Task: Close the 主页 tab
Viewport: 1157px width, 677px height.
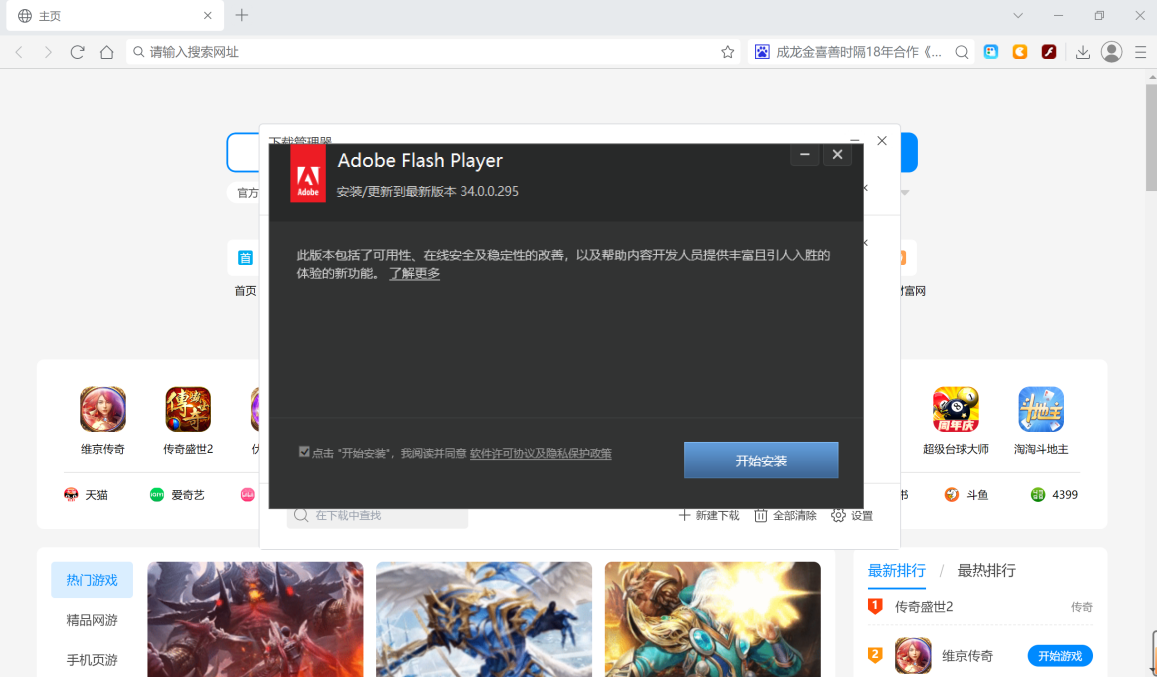Action: 207,16
